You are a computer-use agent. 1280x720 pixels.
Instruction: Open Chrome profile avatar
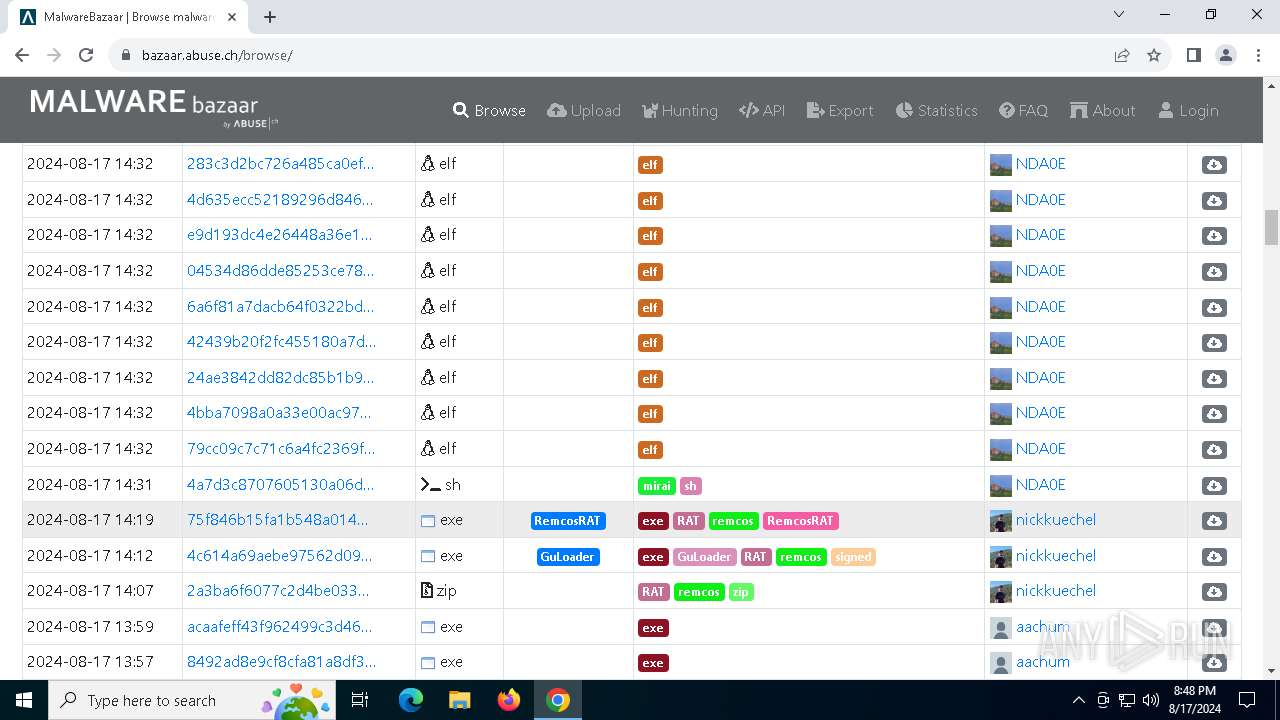[x=1226, y=55]
